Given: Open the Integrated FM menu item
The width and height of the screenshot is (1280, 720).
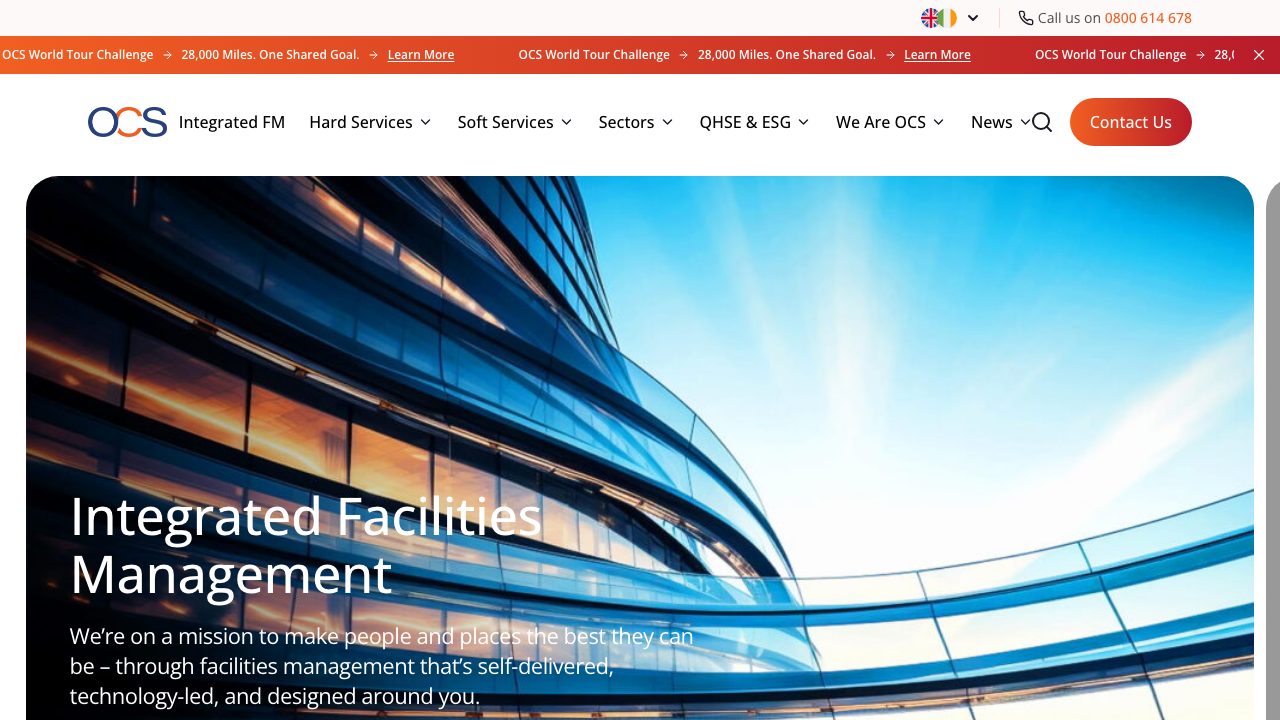Looking at the screenshot, I should tap(232, 122).
